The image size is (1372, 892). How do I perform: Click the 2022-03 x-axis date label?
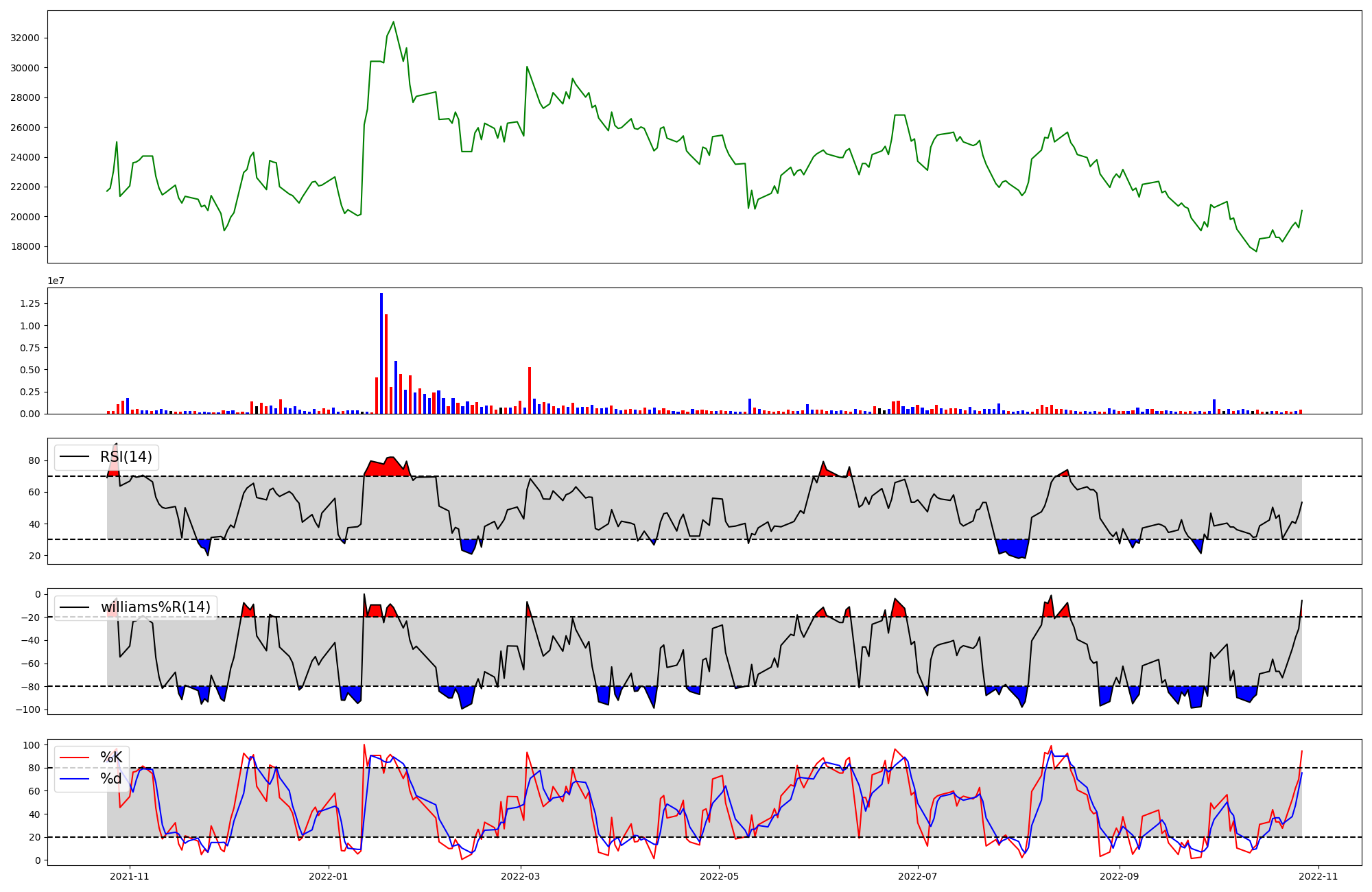[521, 876]
